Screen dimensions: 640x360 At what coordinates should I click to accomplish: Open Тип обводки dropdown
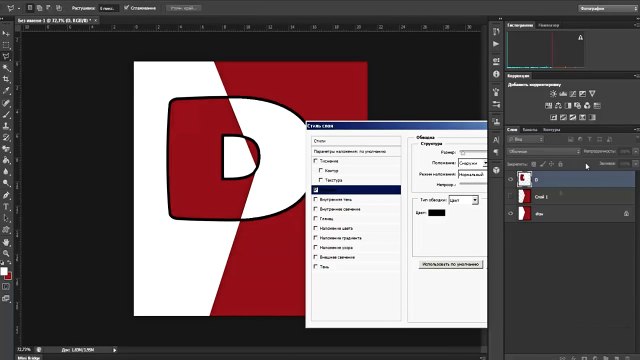click(463, 200)
